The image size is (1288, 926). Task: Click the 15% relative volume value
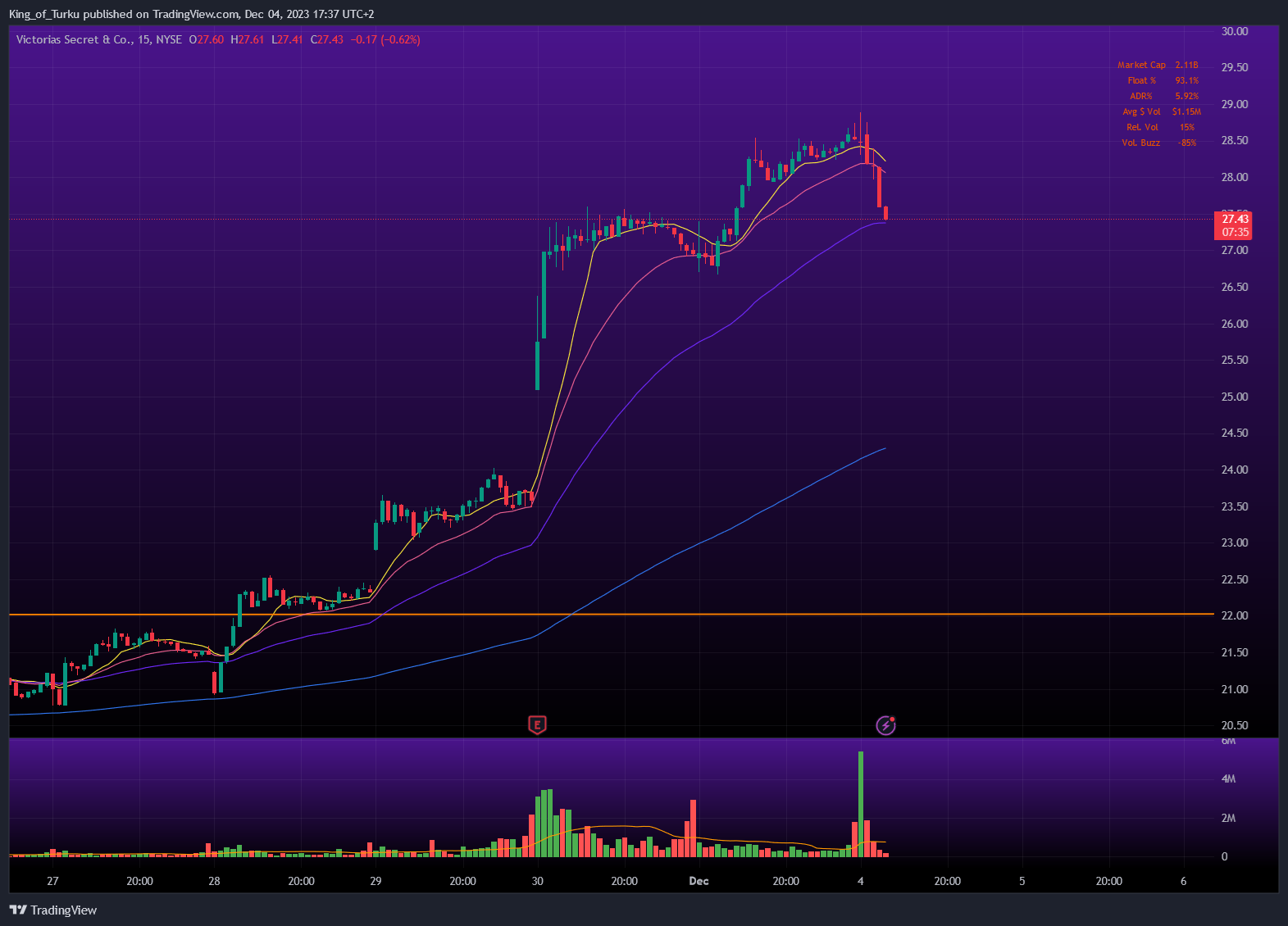(x=1186, y=127)
